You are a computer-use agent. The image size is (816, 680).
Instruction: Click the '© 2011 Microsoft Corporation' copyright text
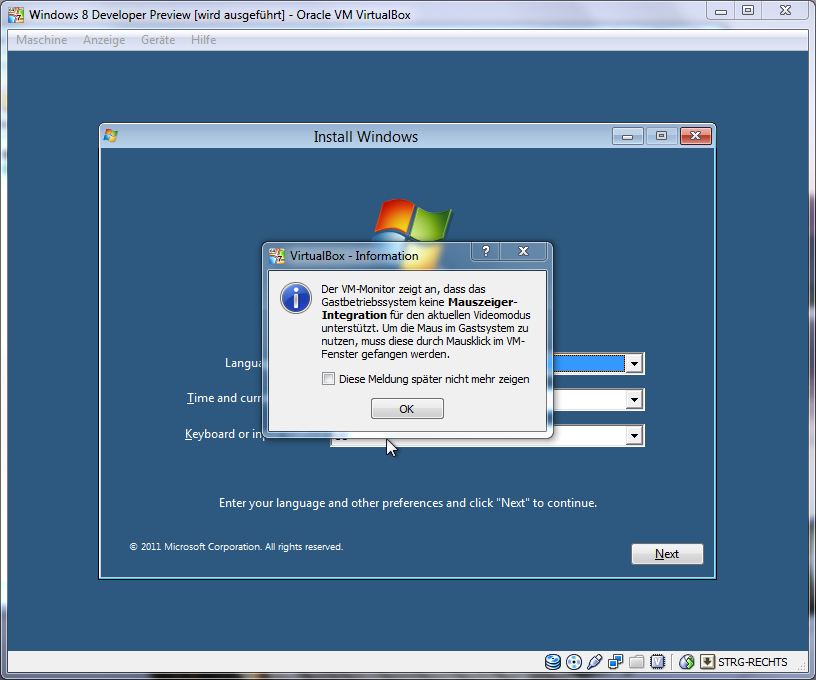tap(236, 547)
